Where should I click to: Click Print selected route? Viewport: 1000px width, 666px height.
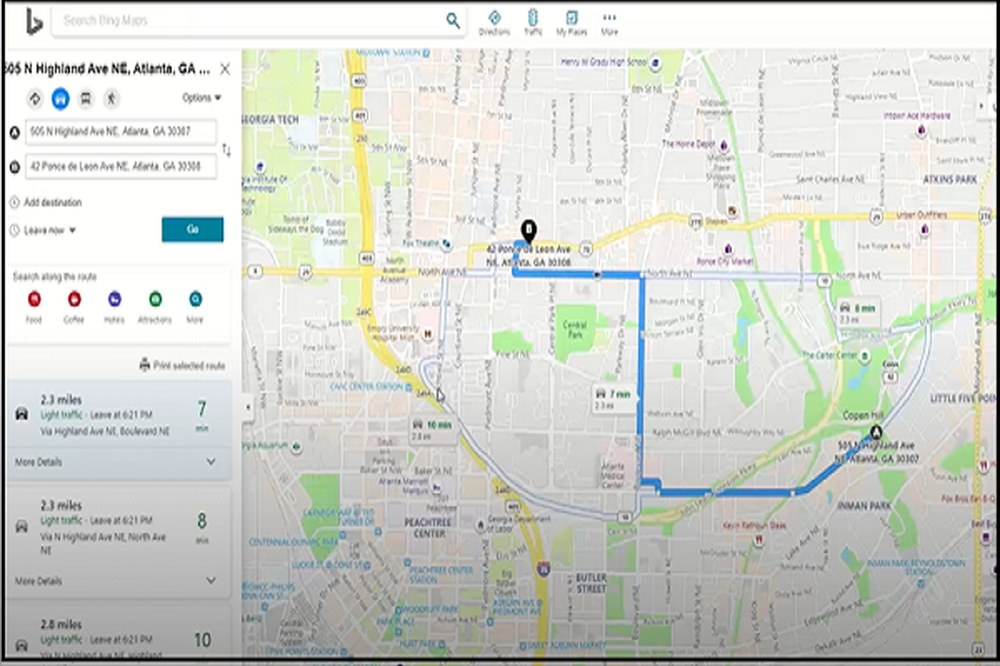coord(186,365)
